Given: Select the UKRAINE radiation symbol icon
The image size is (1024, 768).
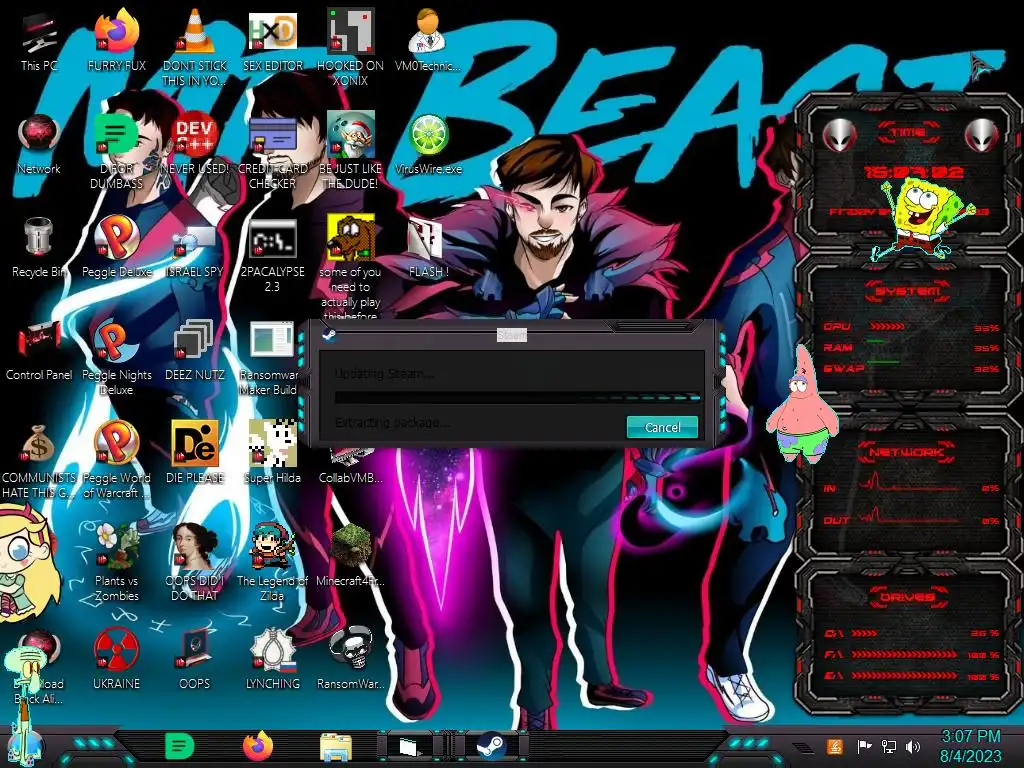Looking at the screenshot, I should [116, 660].
